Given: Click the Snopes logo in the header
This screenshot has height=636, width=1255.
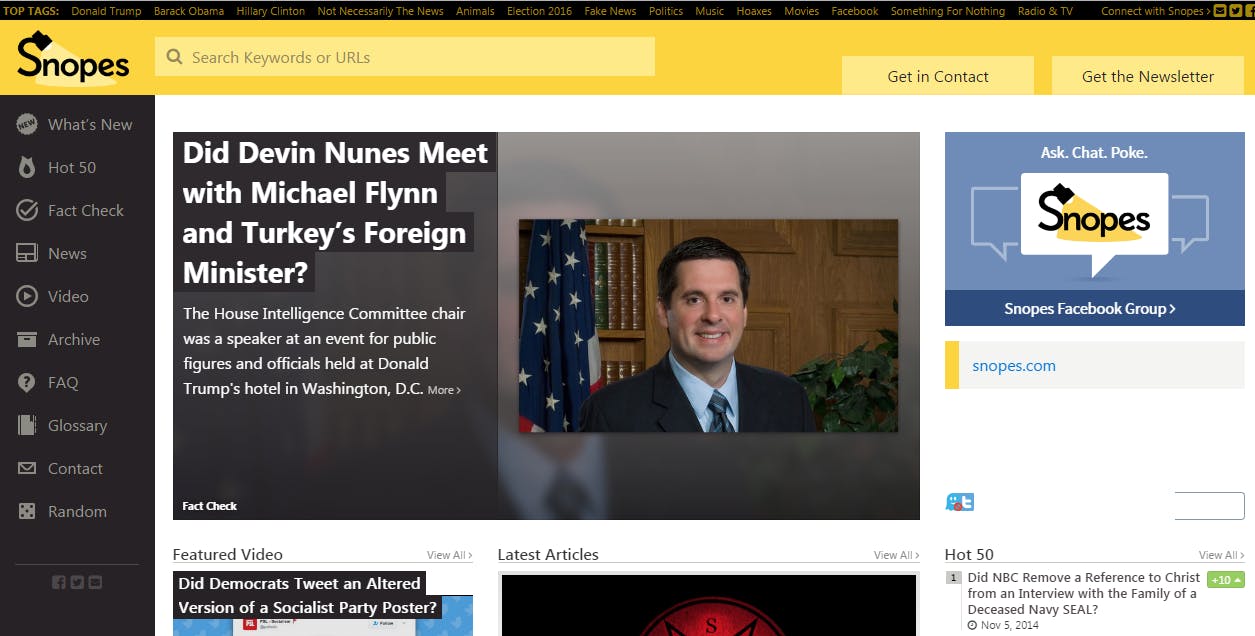Looking at the screenshot, I should tap(73, 58).
